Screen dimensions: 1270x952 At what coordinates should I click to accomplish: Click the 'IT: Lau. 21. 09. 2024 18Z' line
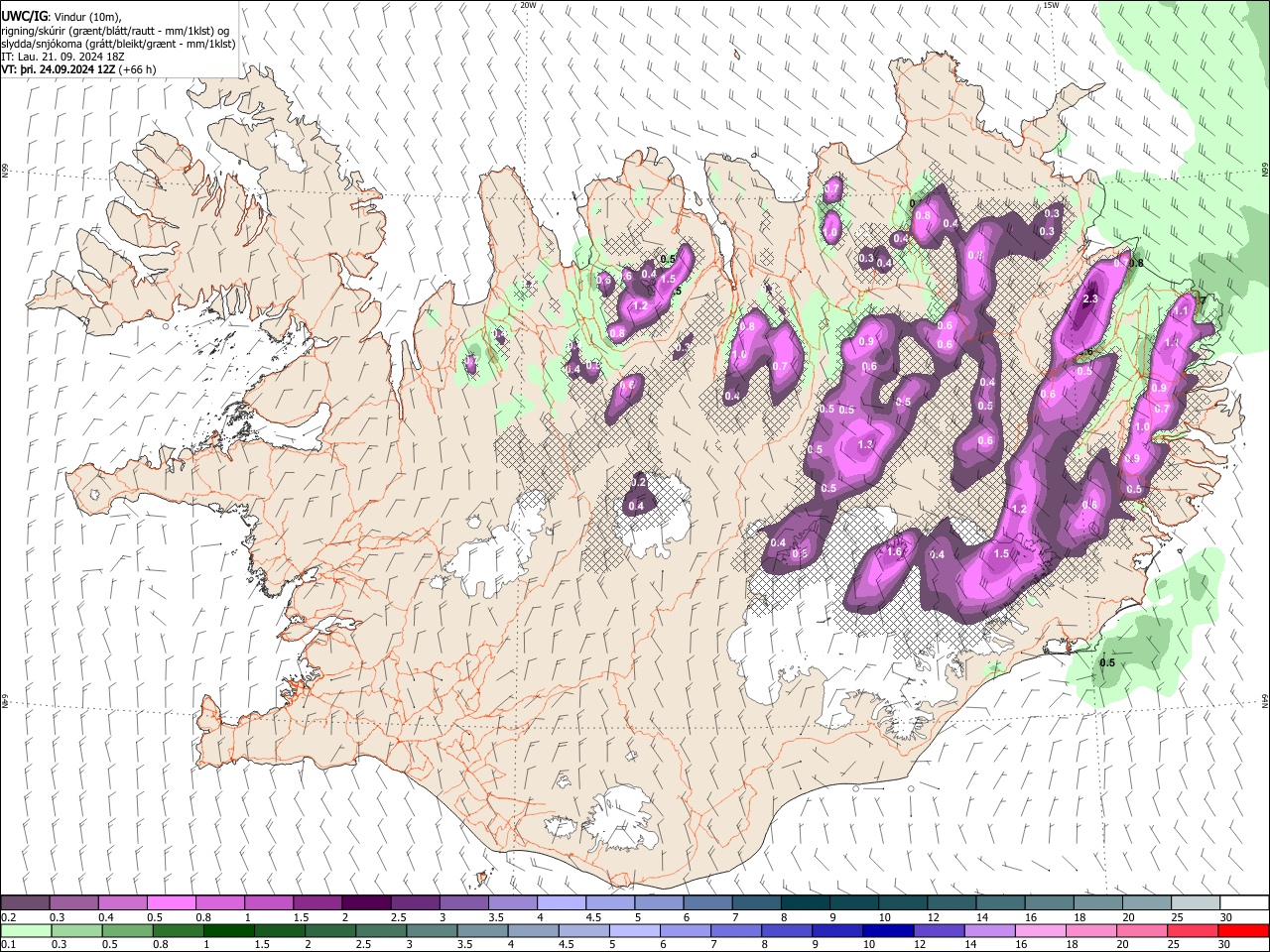(63, 57)
